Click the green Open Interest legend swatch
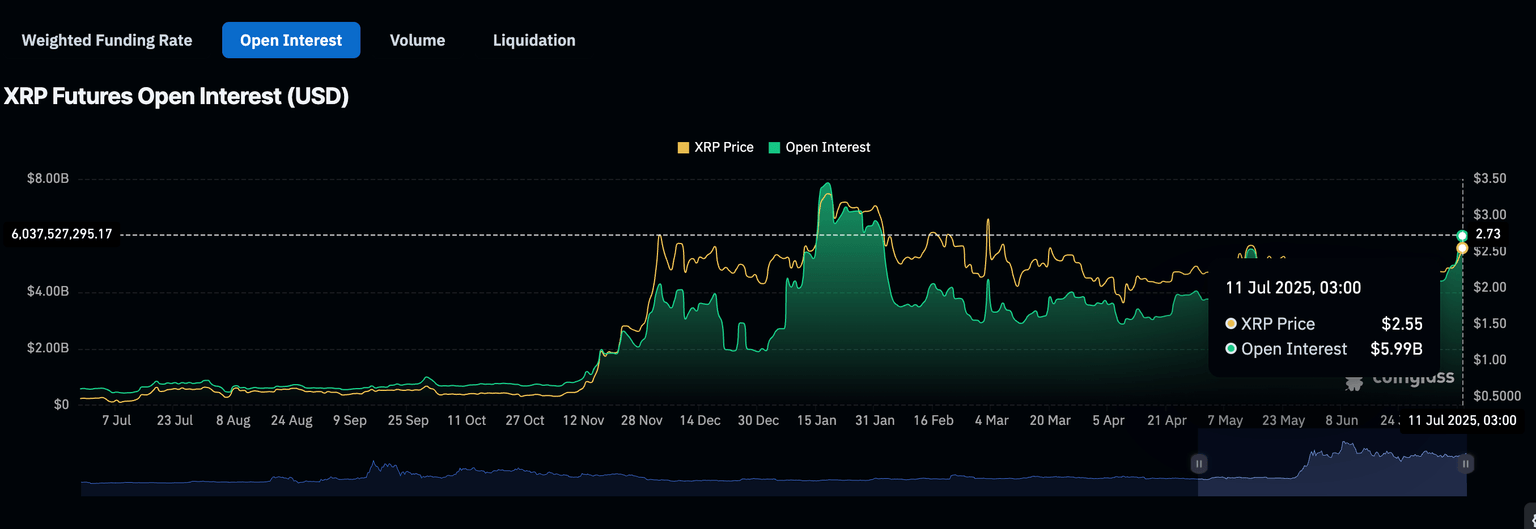1536x529 pixels. 774,147
